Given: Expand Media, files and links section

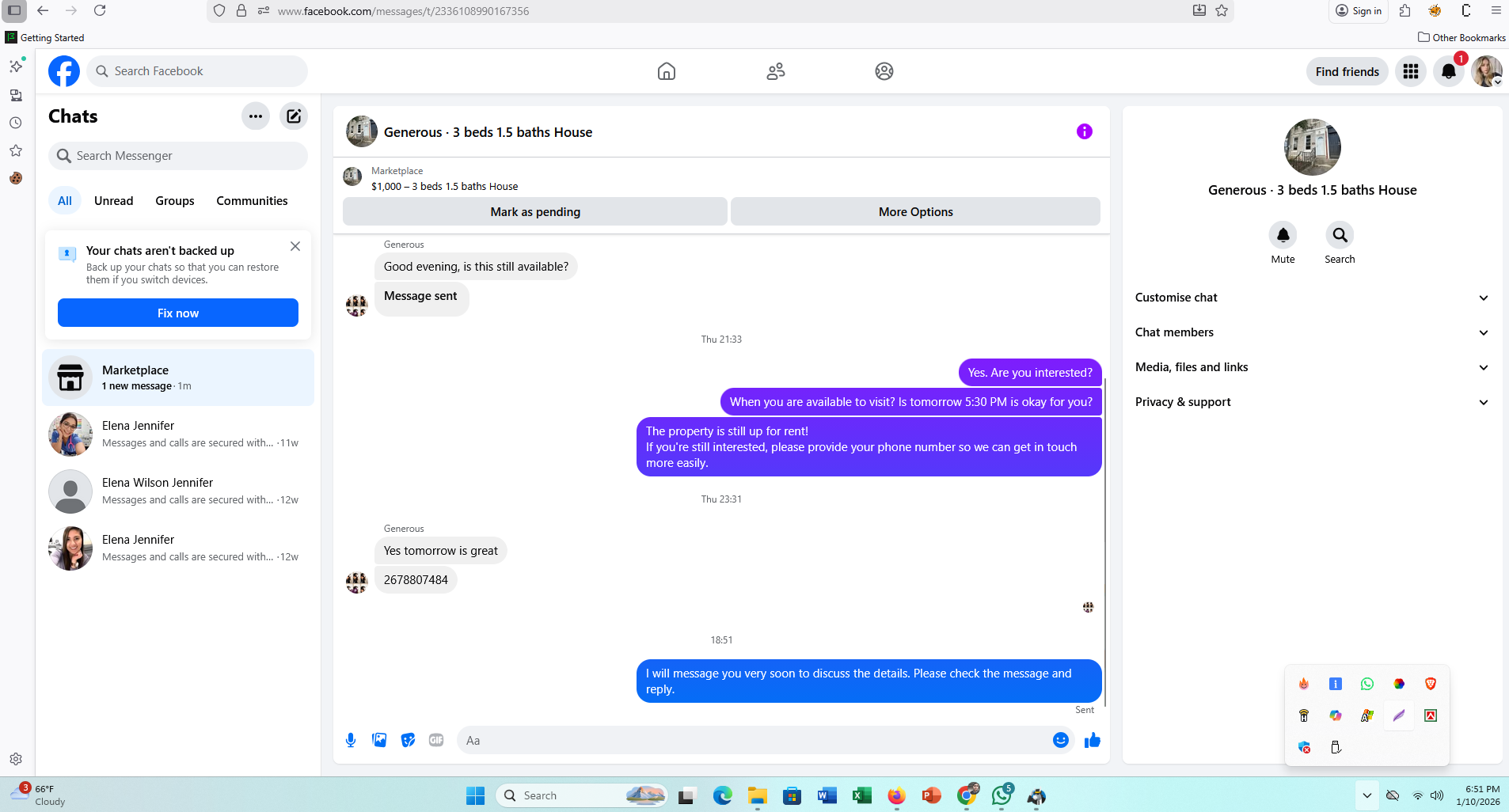Looking at the screenshot, I should [x=1312, y=367].
